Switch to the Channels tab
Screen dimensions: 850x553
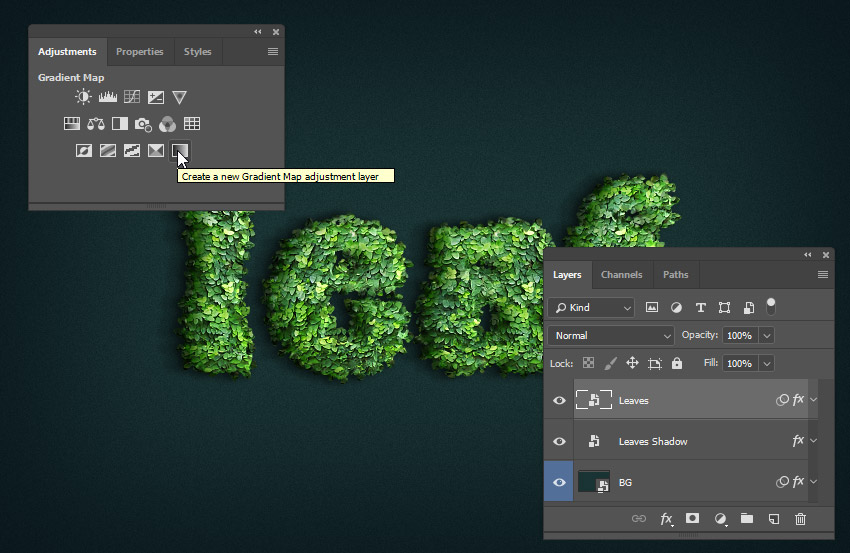621,275
